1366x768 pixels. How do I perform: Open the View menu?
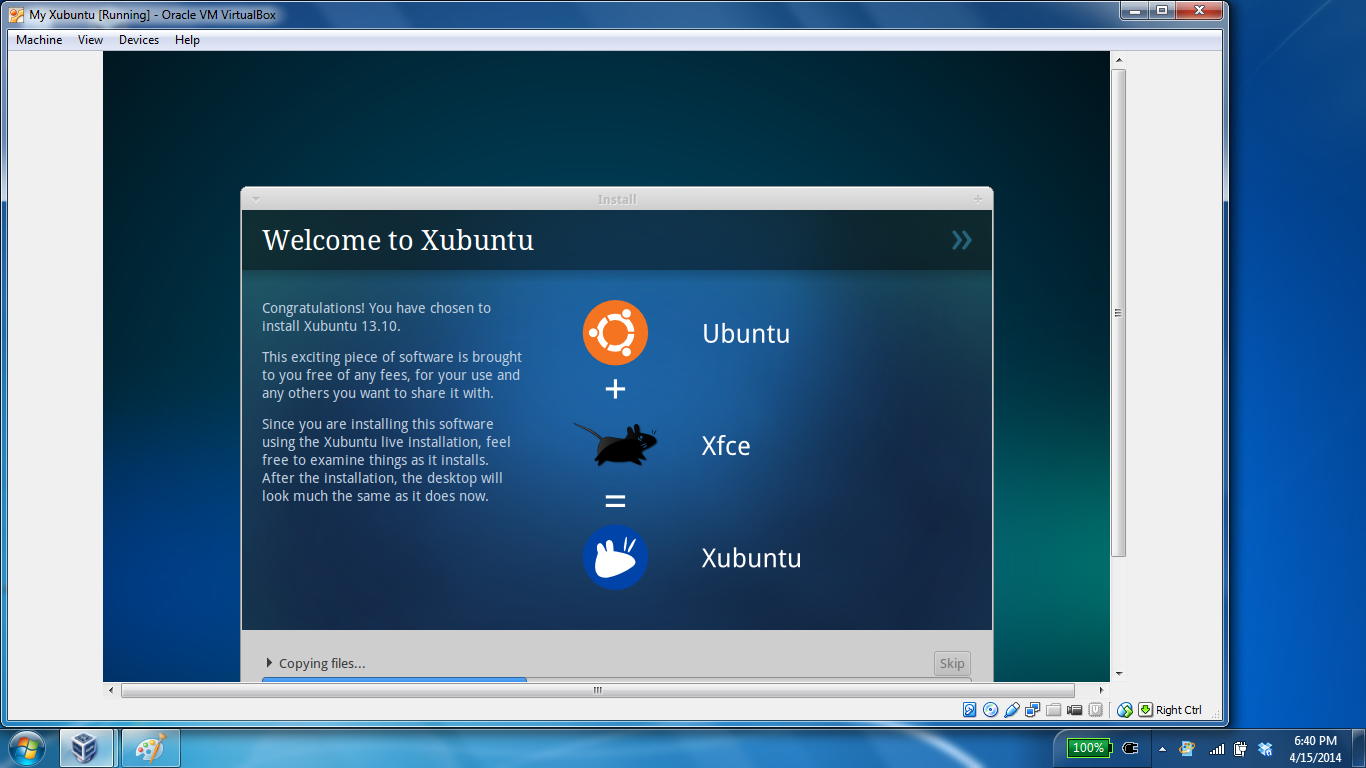90,40
